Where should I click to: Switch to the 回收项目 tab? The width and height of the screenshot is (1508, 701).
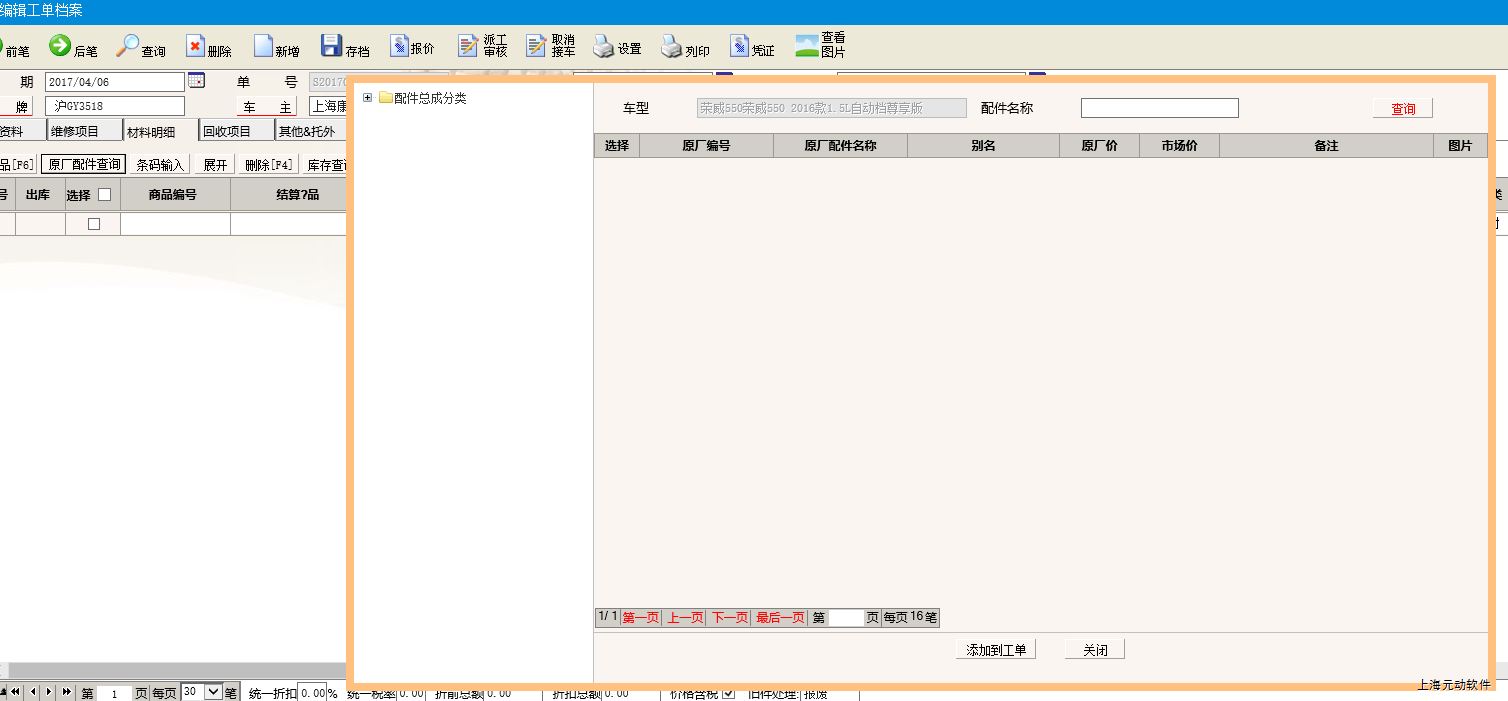click(227, 131)
